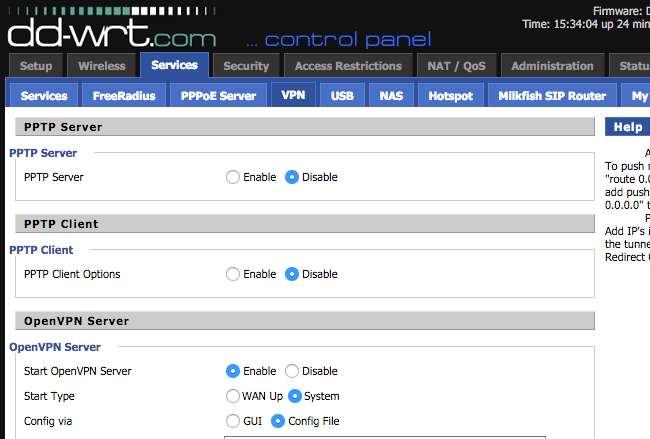Open the FreeRadius sub-tab
The height and width of the screenshot is (439, 650).
[x=124, y=95]
